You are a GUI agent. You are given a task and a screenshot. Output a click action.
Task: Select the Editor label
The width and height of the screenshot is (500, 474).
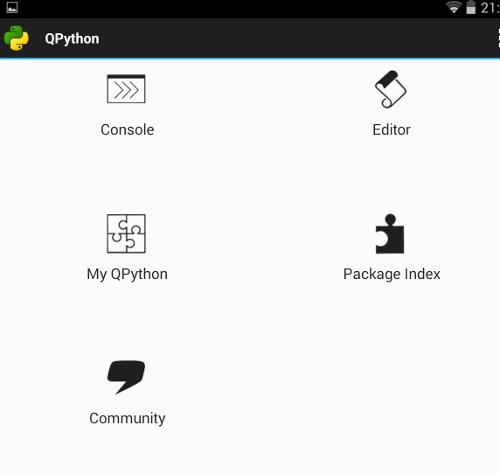[391, 130]
